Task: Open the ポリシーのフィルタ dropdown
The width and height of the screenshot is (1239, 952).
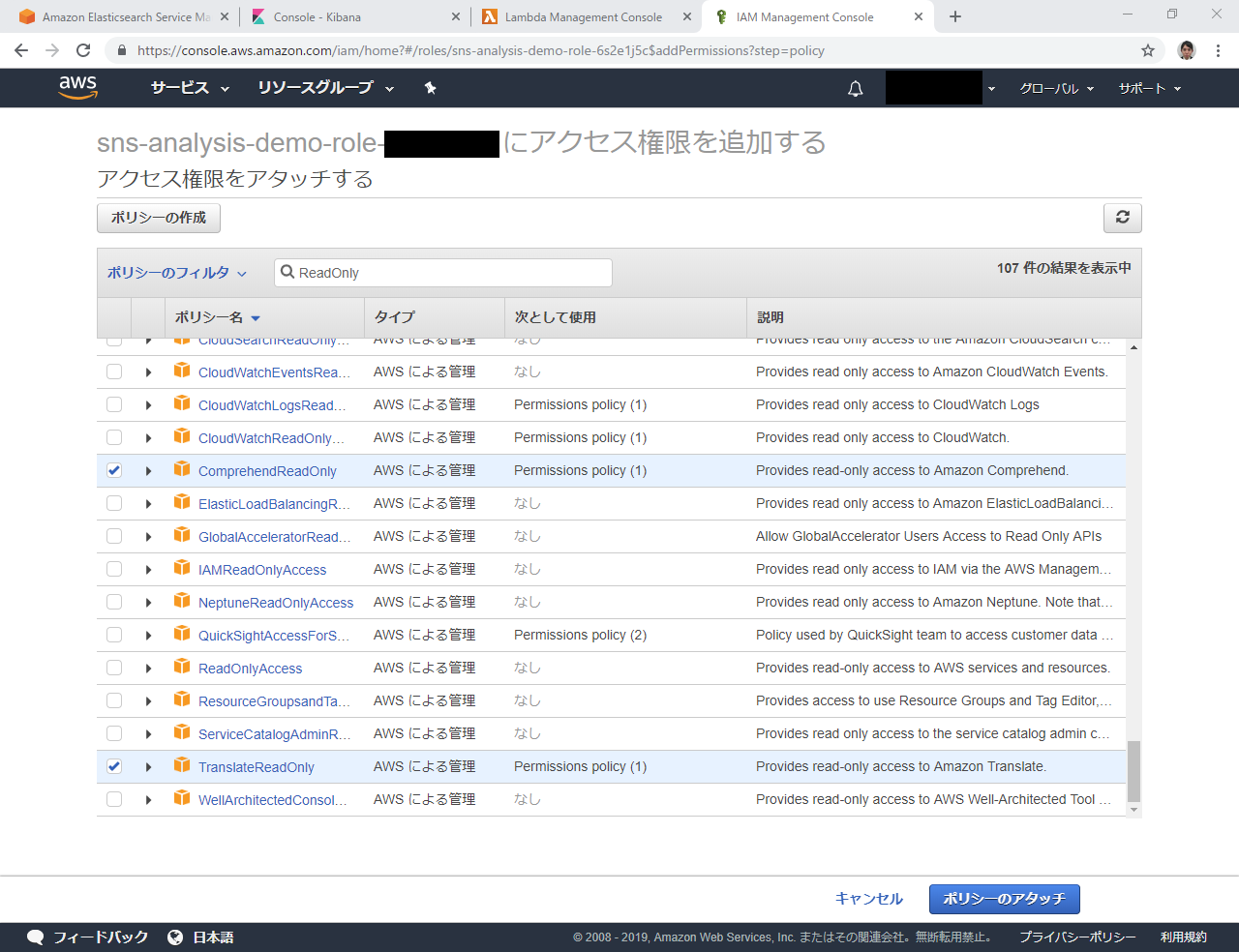Action: pyautogui.click(x=176, y=273)
